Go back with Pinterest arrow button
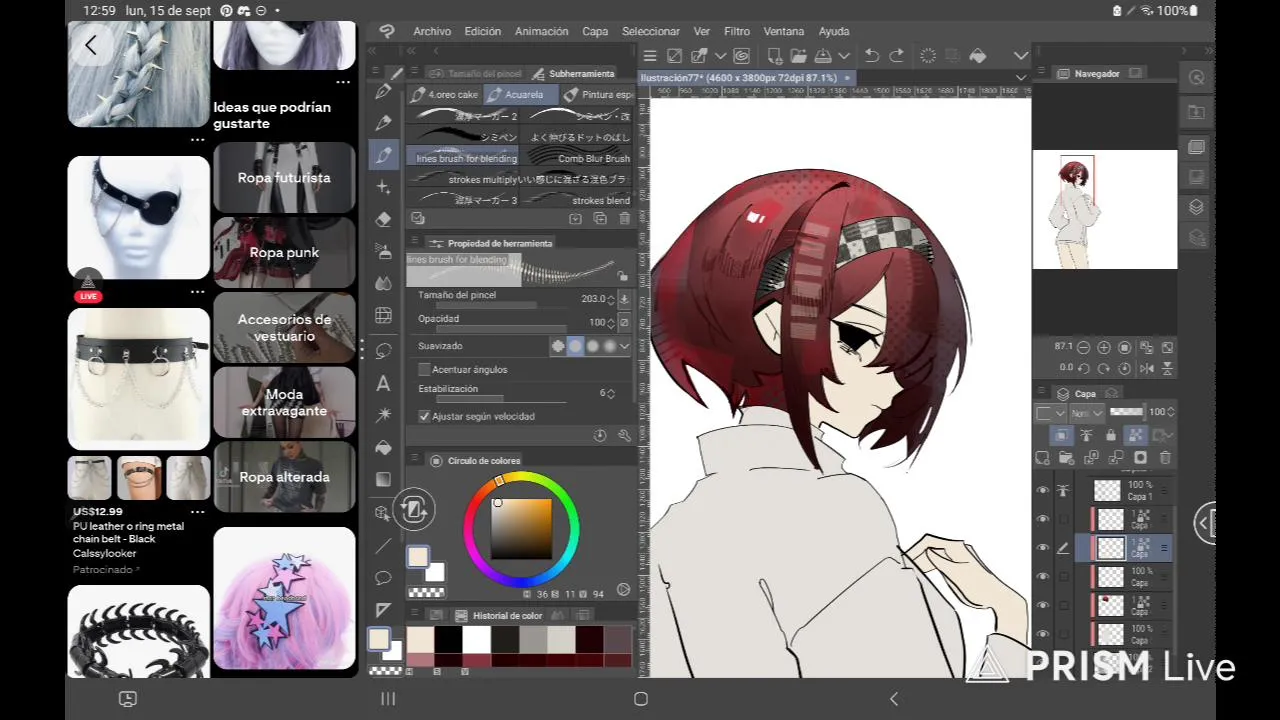1280x720 pixels. (91, 45)
